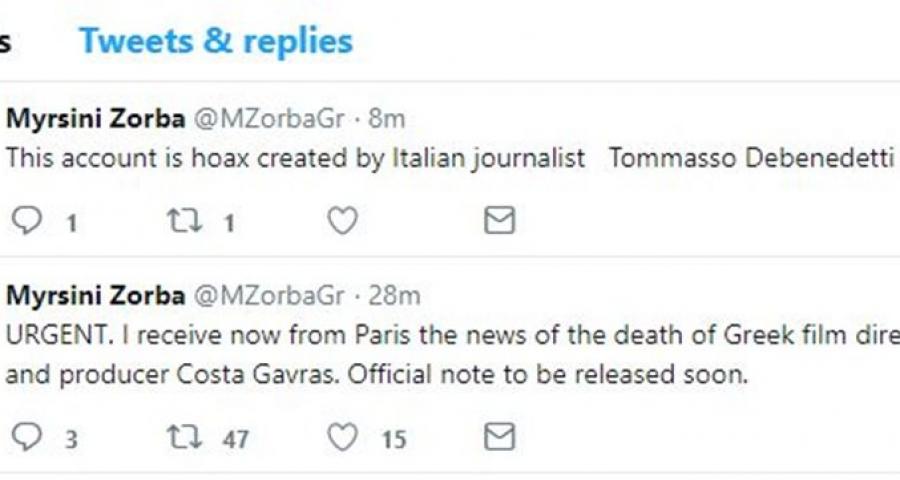Image resolution: width=900 pixels, height=480 pixels.
Task: Open the tweet posted 8m ago via its timestamp
Action: pos(386,119)
